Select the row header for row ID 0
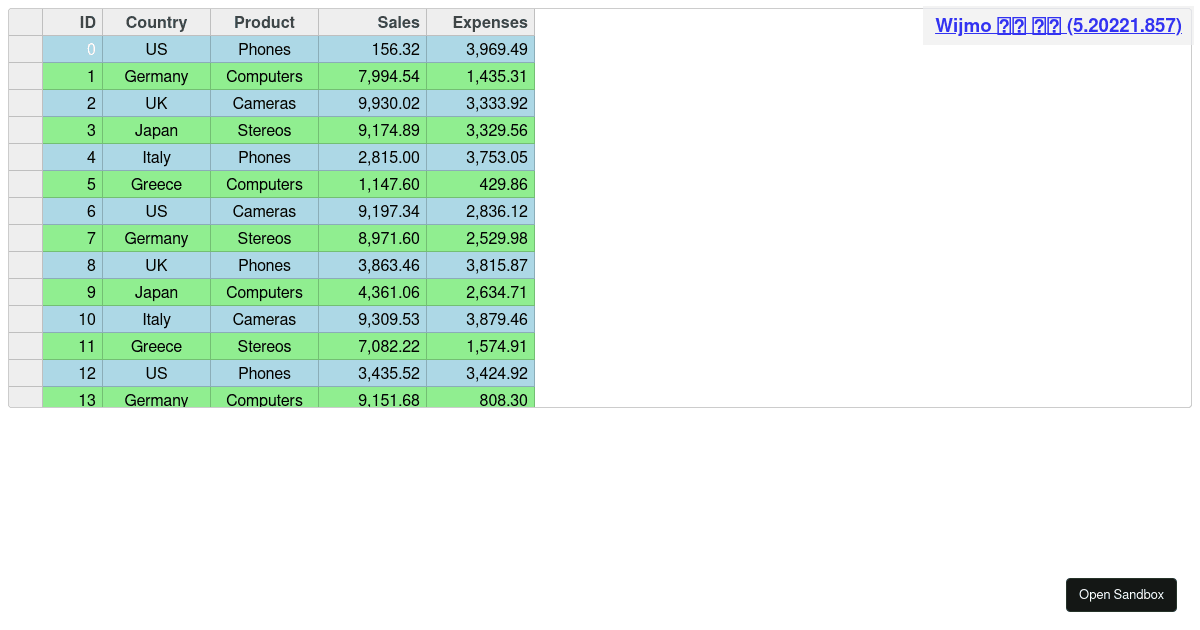This screenshot has height=630, width=1200. tap(26, 49)
